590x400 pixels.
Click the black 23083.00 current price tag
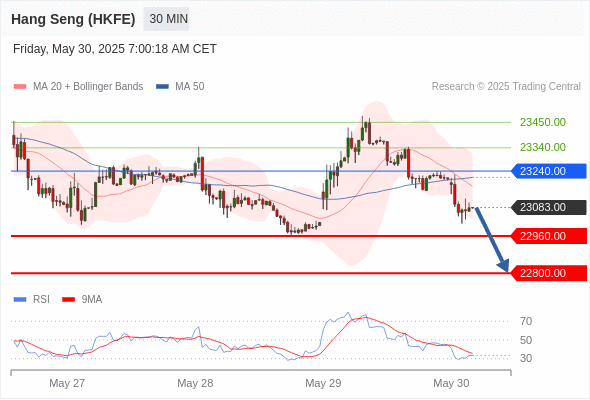549,207
